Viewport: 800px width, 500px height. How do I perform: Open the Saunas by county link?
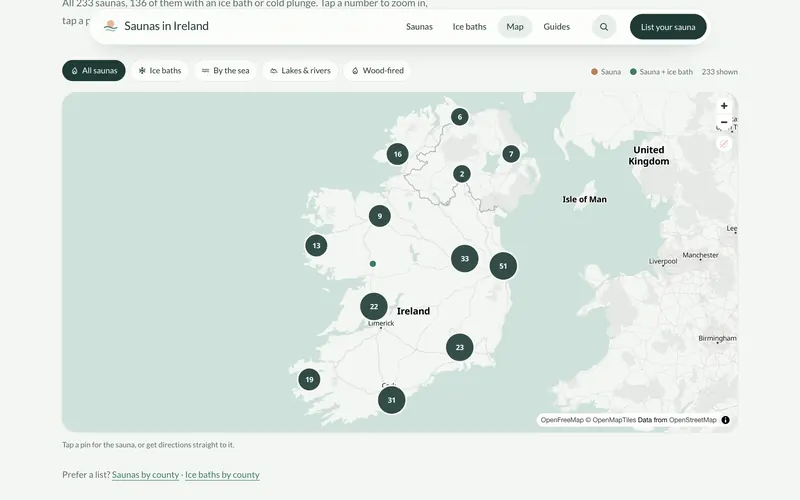coord(145,474)
